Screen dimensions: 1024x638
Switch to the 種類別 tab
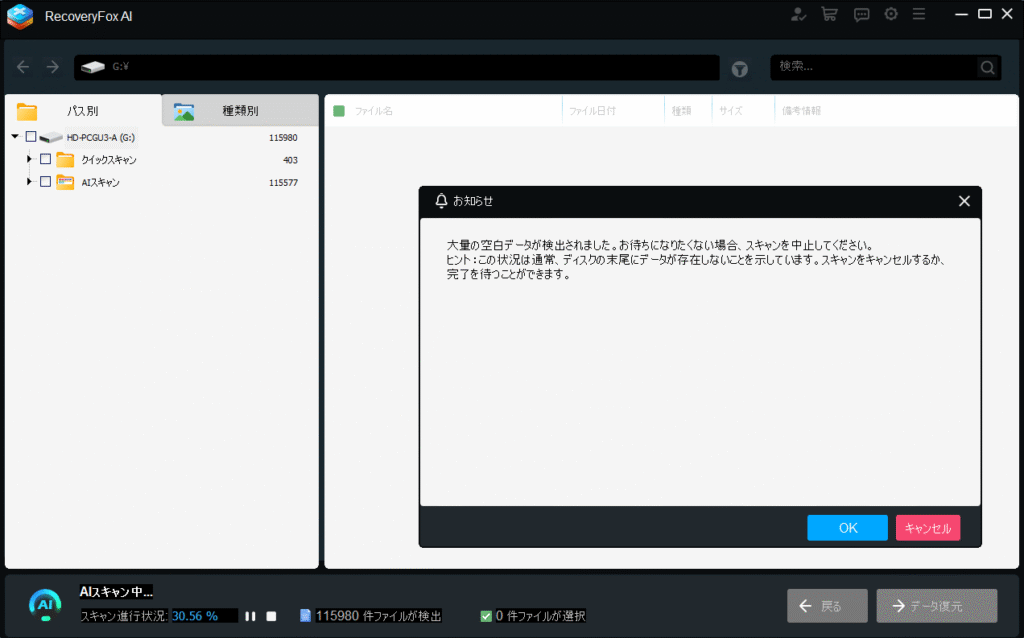pos(239,111)
